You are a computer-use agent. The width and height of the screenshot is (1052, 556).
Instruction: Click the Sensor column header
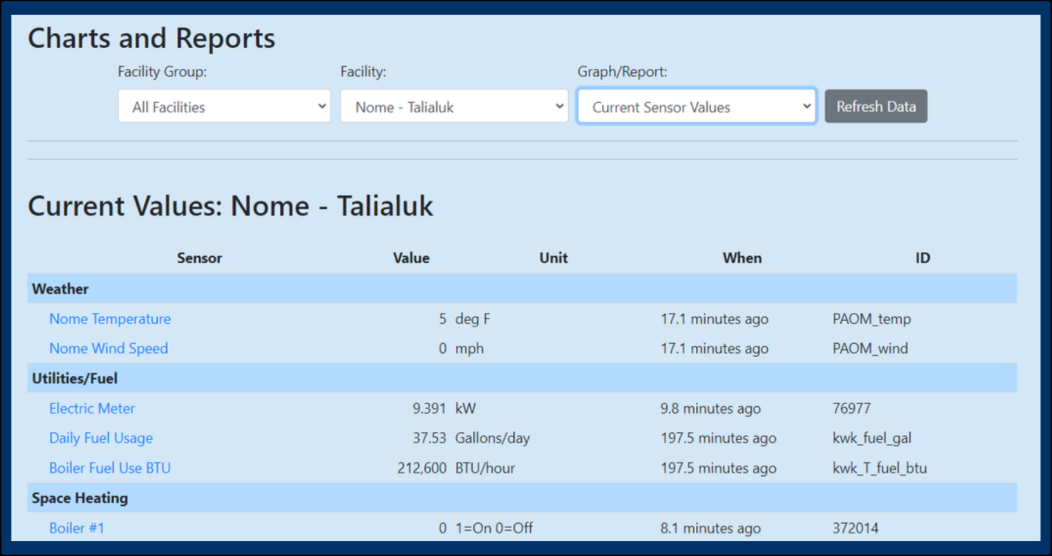point(199,258)
